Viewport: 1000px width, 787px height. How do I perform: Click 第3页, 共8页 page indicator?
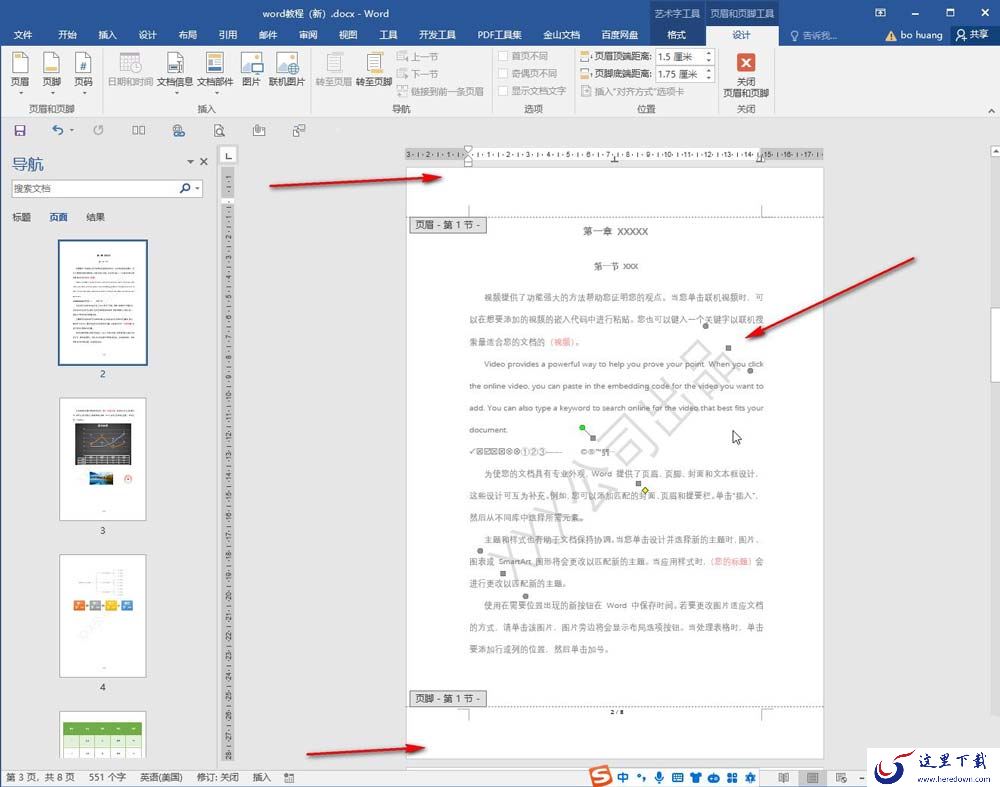pyautogui.click(x=40, y=777)
